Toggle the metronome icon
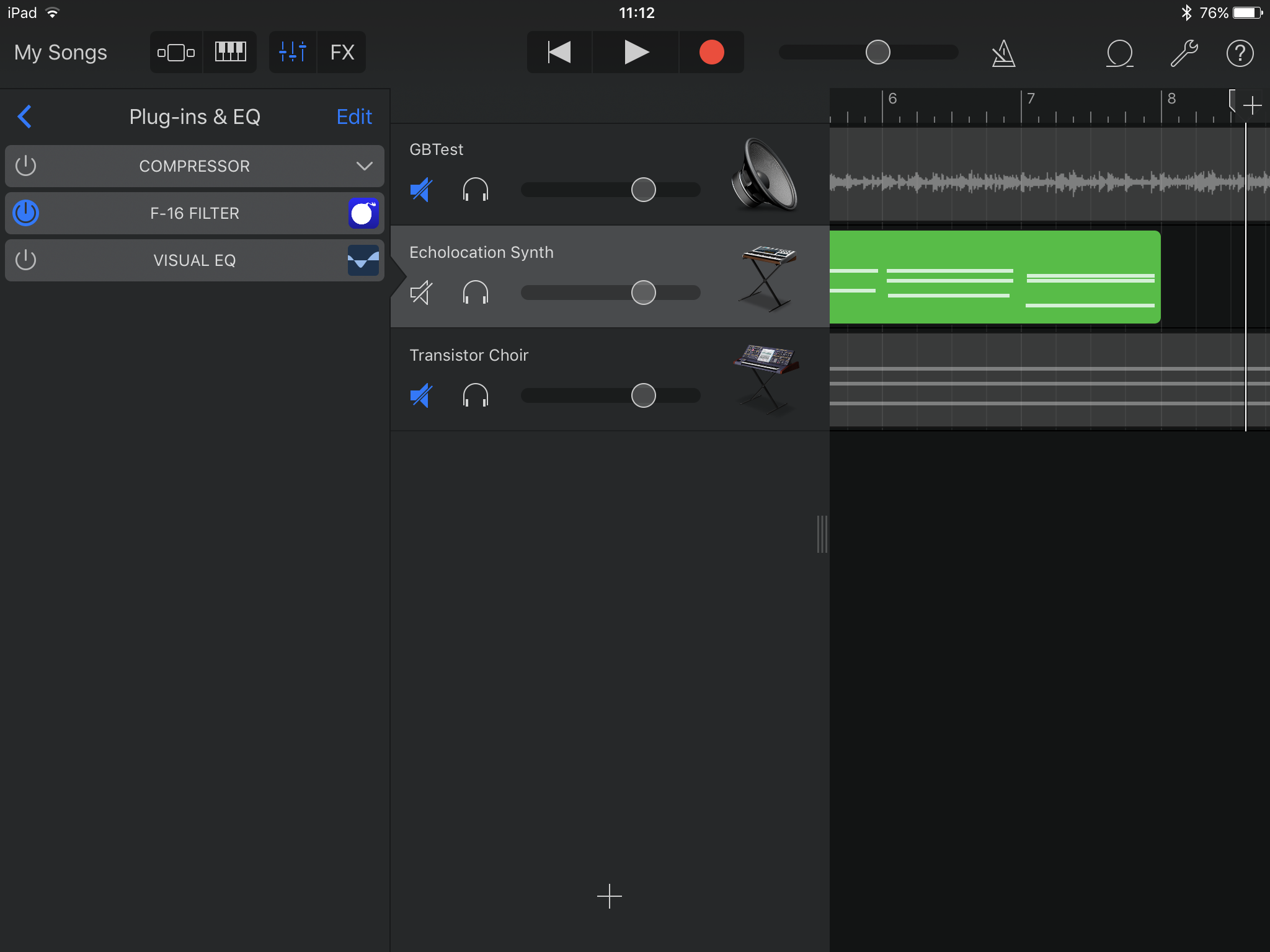The image size is (1270, 952). coord(1003,53)
